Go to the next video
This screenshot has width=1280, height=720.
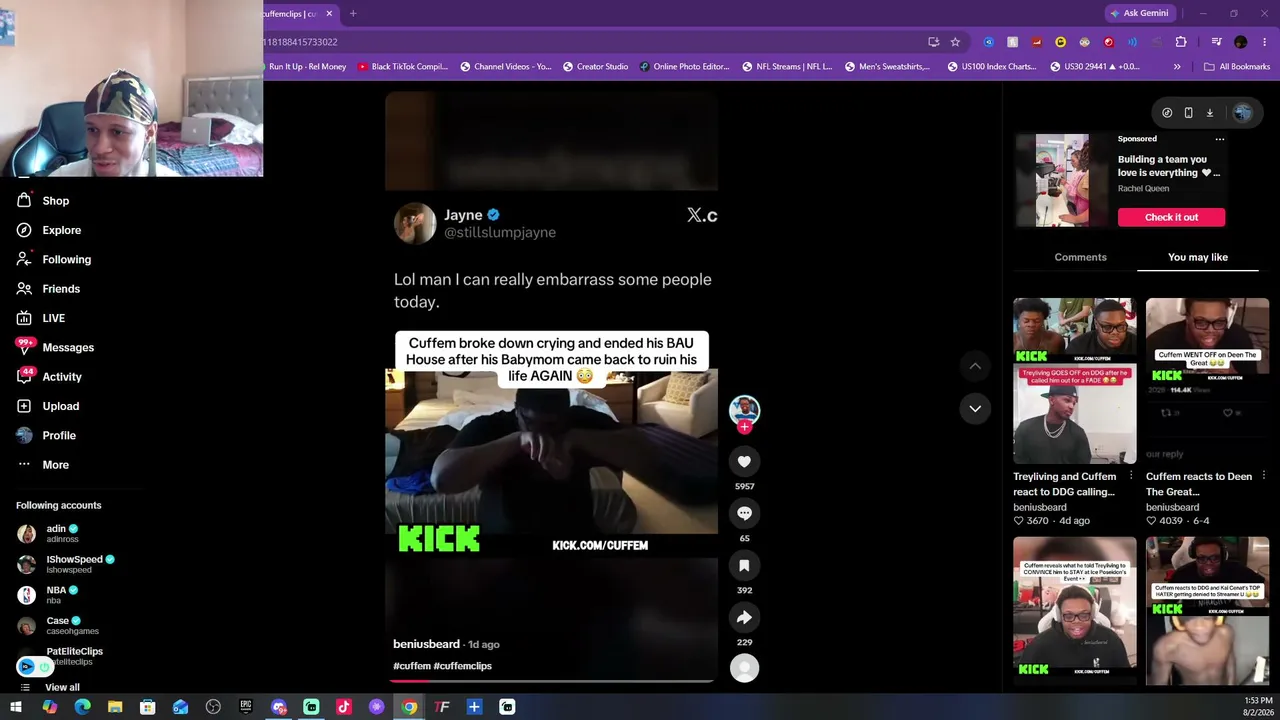tap(975, 408)
